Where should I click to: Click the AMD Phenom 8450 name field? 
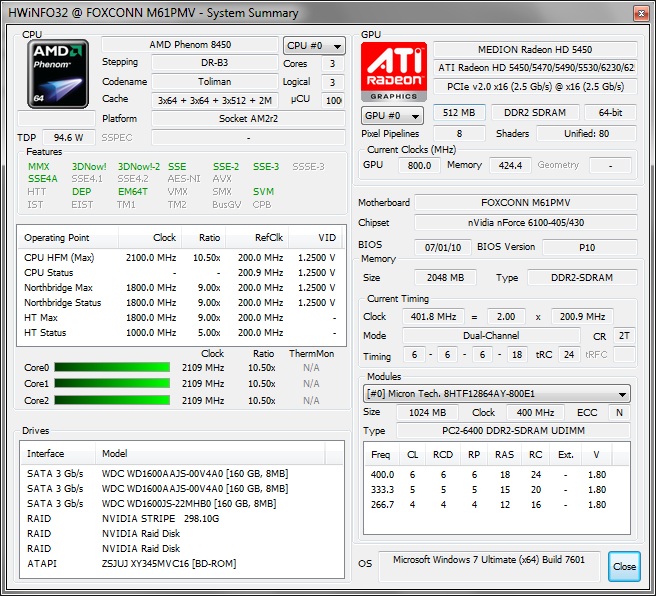pyautogui.click(x=190, y=45)
